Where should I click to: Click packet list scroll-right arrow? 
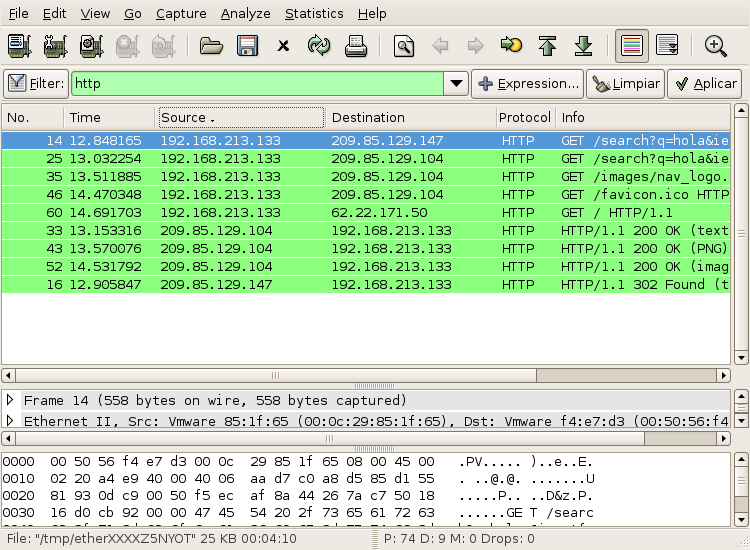point(724,375)
